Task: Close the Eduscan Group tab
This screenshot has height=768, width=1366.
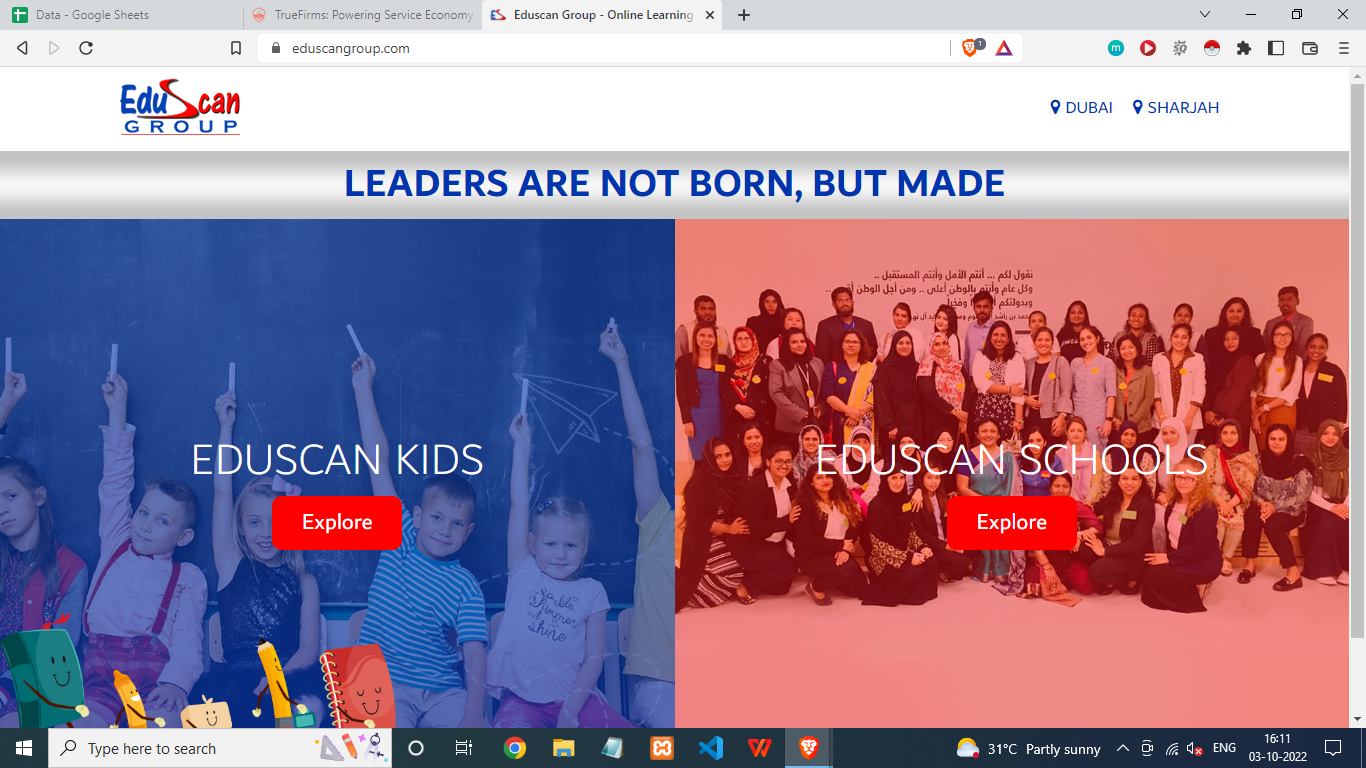Action: [710, 15]
